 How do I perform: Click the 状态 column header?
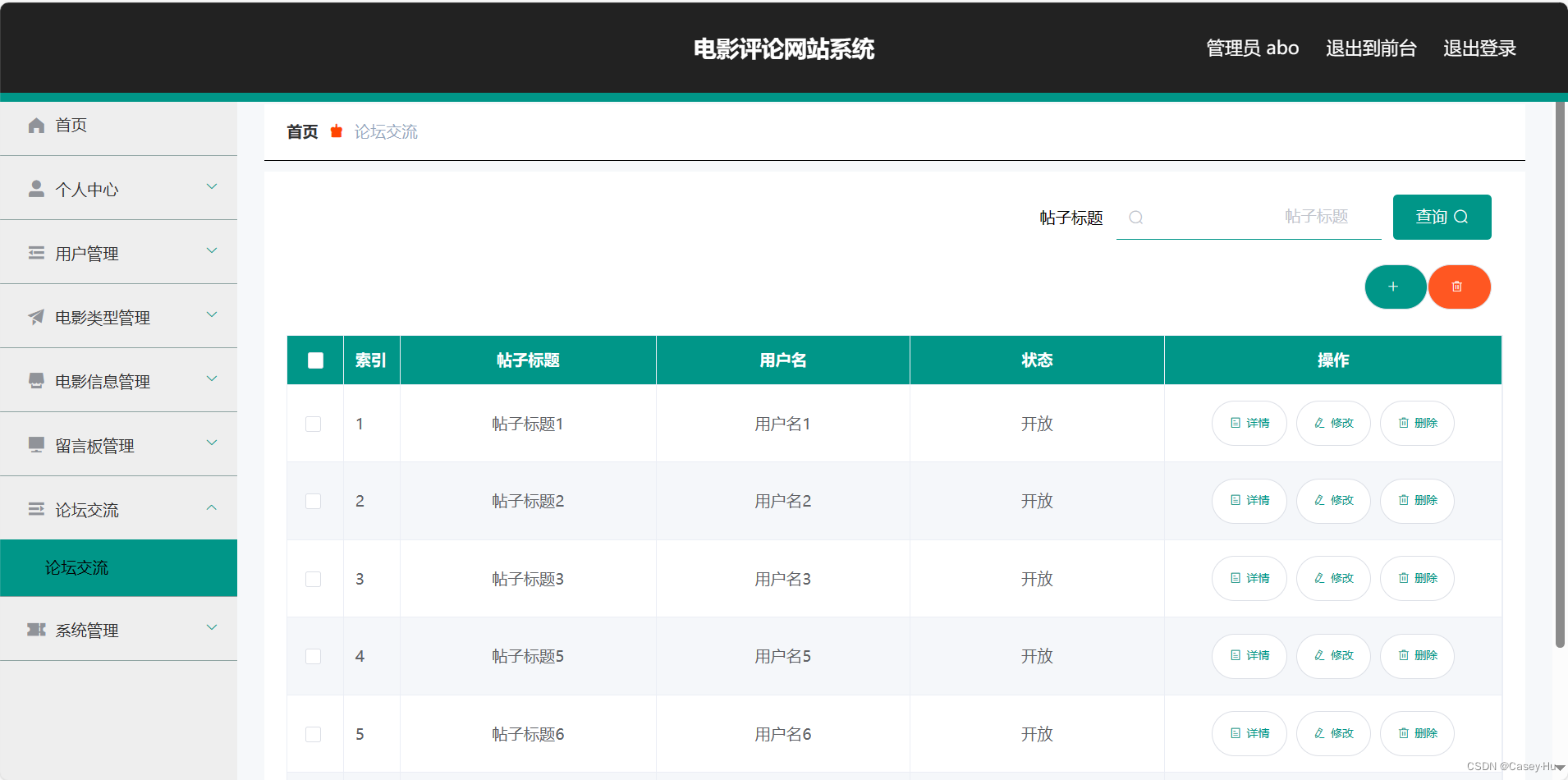coord(1037,360)
